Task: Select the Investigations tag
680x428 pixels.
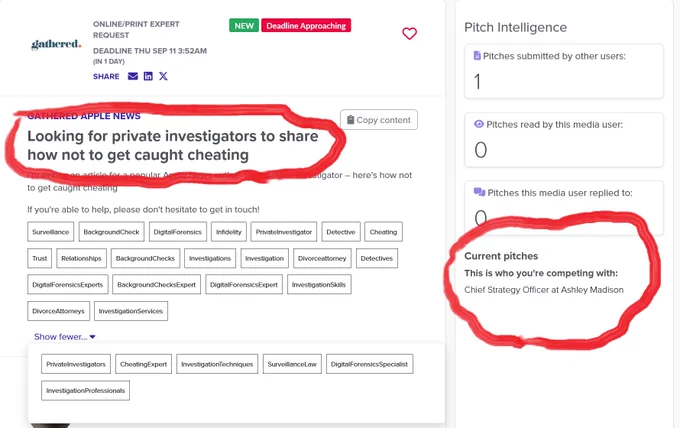Action: 210,258
